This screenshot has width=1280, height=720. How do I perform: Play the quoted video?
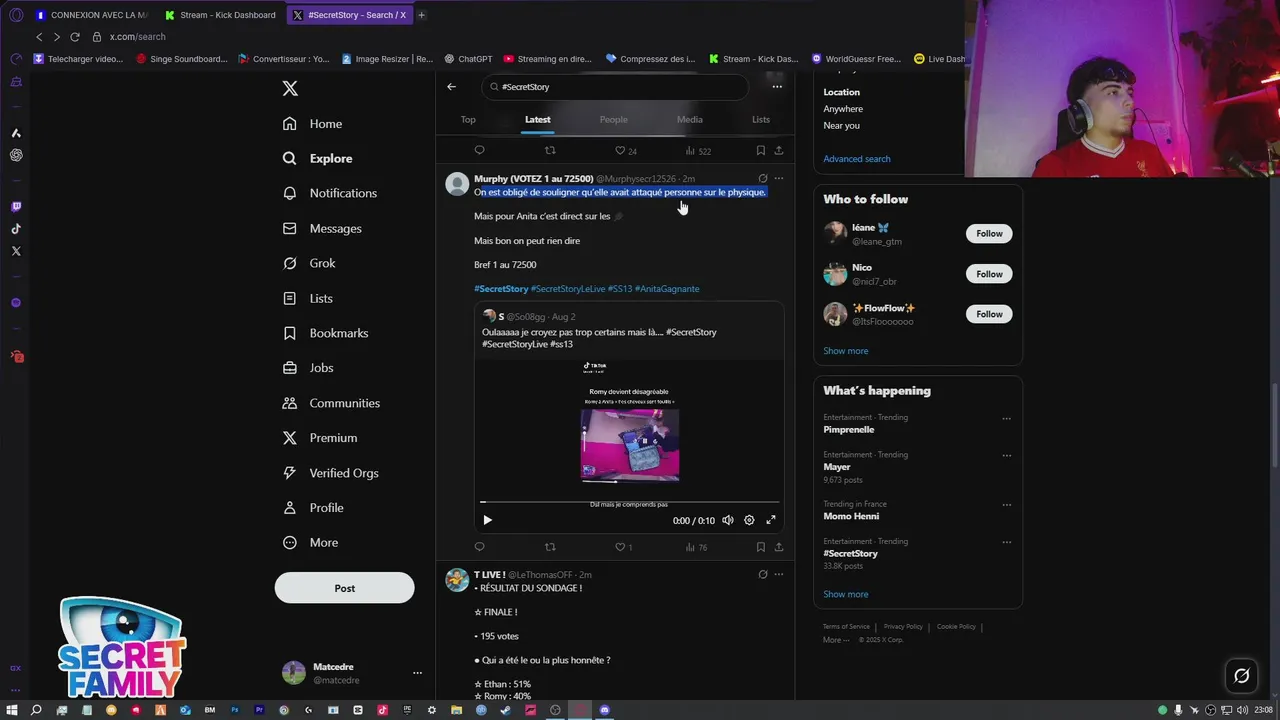click(487, 520)
